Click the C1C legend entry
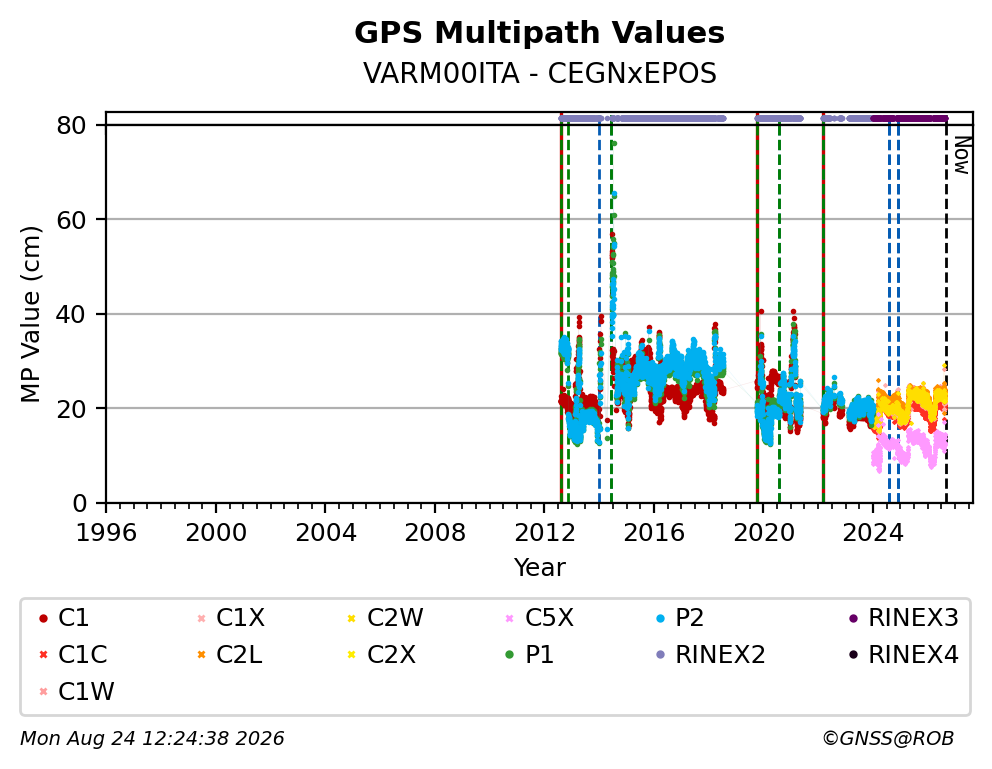The width and height of the screenshot is (992, 769). coord(73,655)
